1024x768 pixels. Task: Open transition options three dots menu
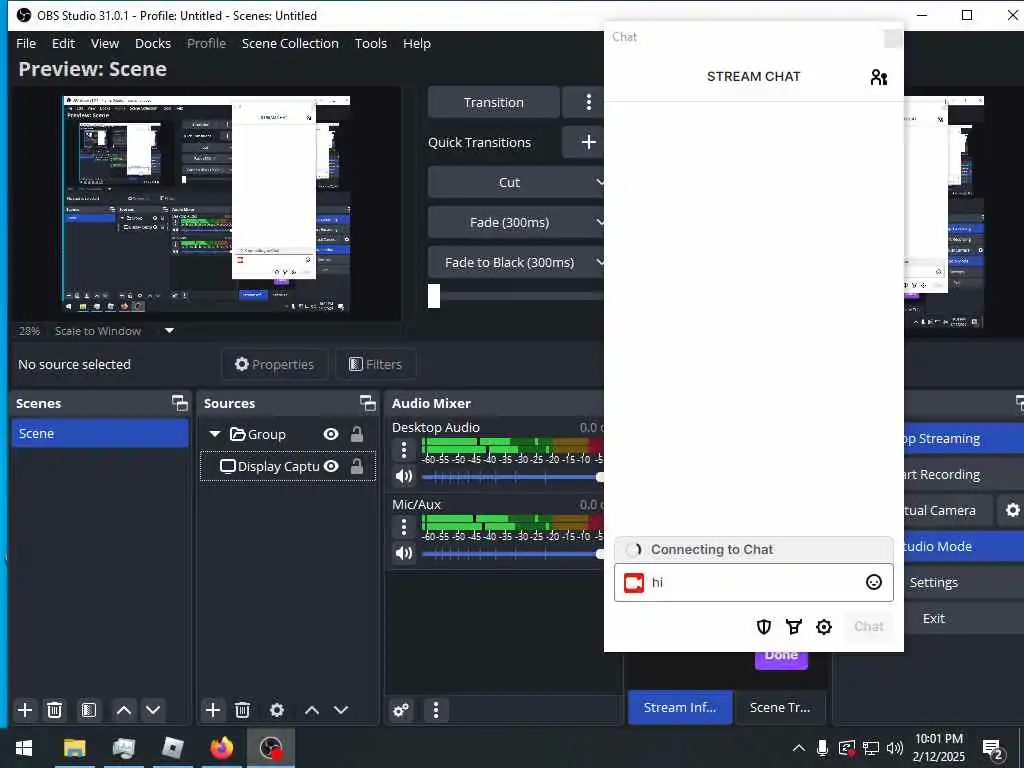588,102
